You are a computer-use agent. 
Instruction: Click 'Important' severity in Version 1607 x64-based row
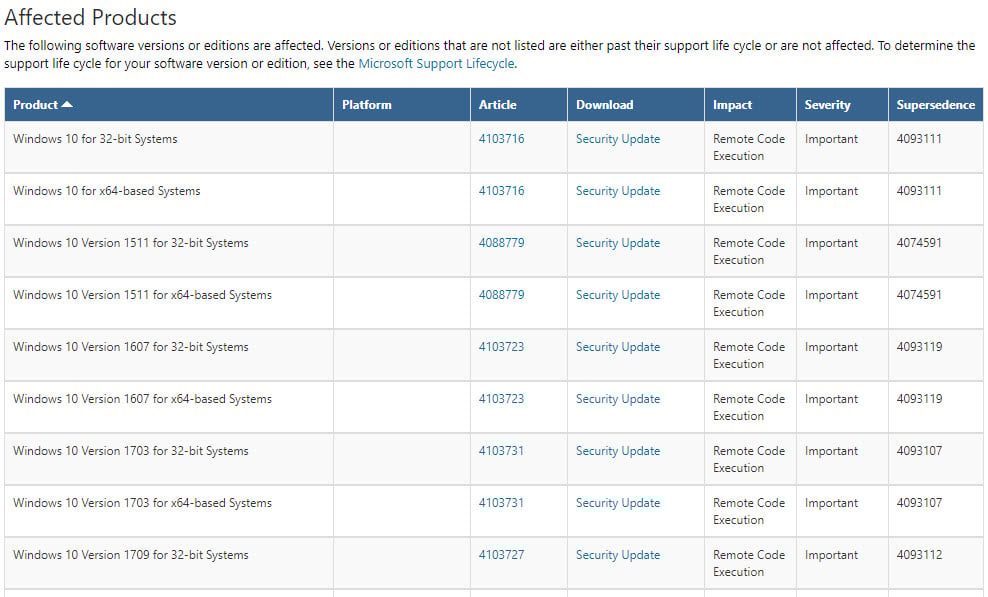[831, 398]
